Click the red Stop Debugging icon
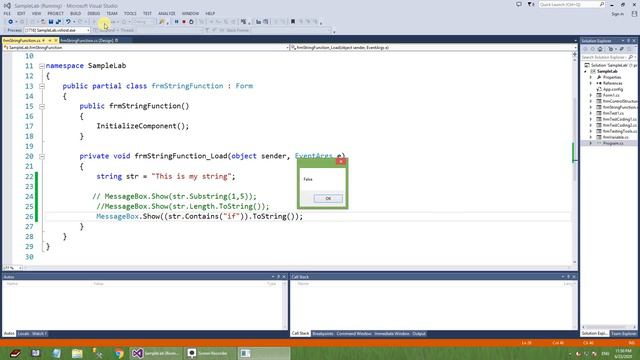This screenshot has height=360, width=640. (184, 22)
